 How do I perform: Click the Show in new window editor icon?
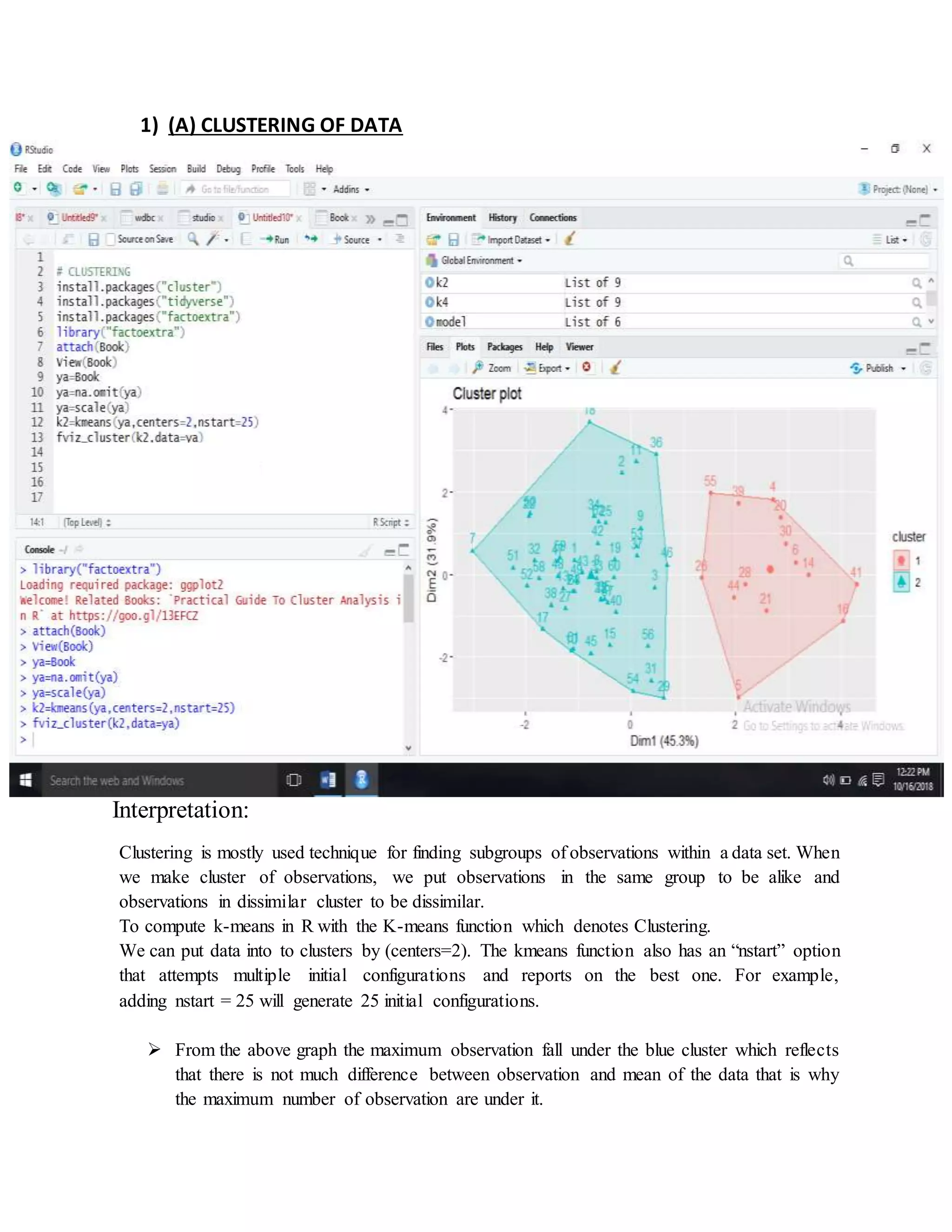pyautogui.click(x=68, y=240)
